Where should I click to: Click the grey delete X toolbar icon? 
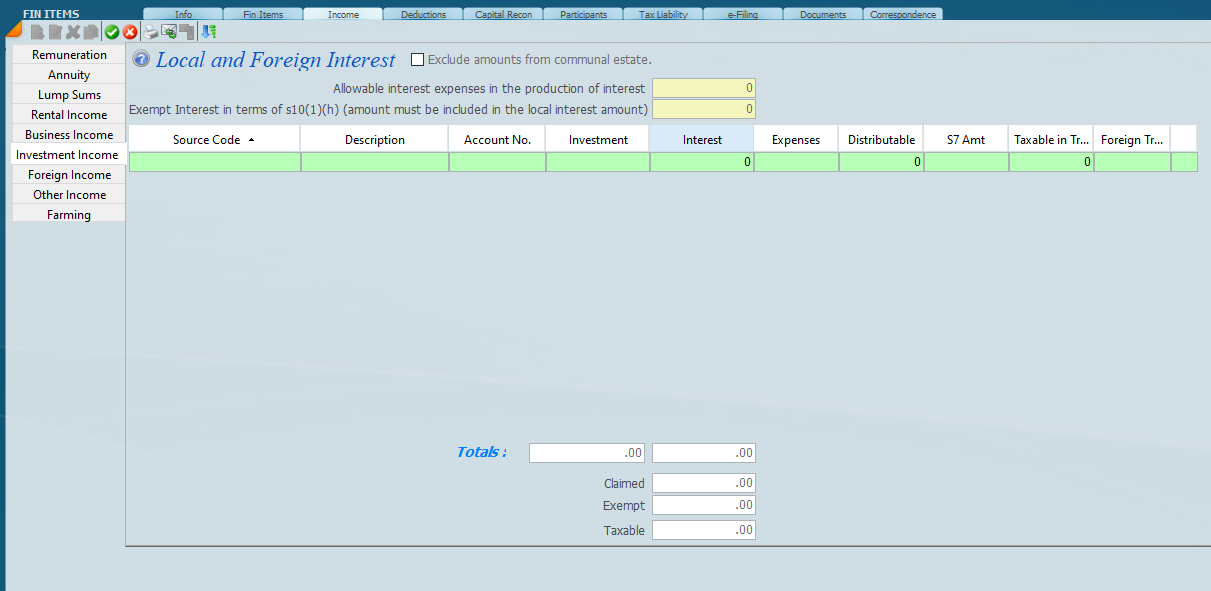click(x=73, y=32)
